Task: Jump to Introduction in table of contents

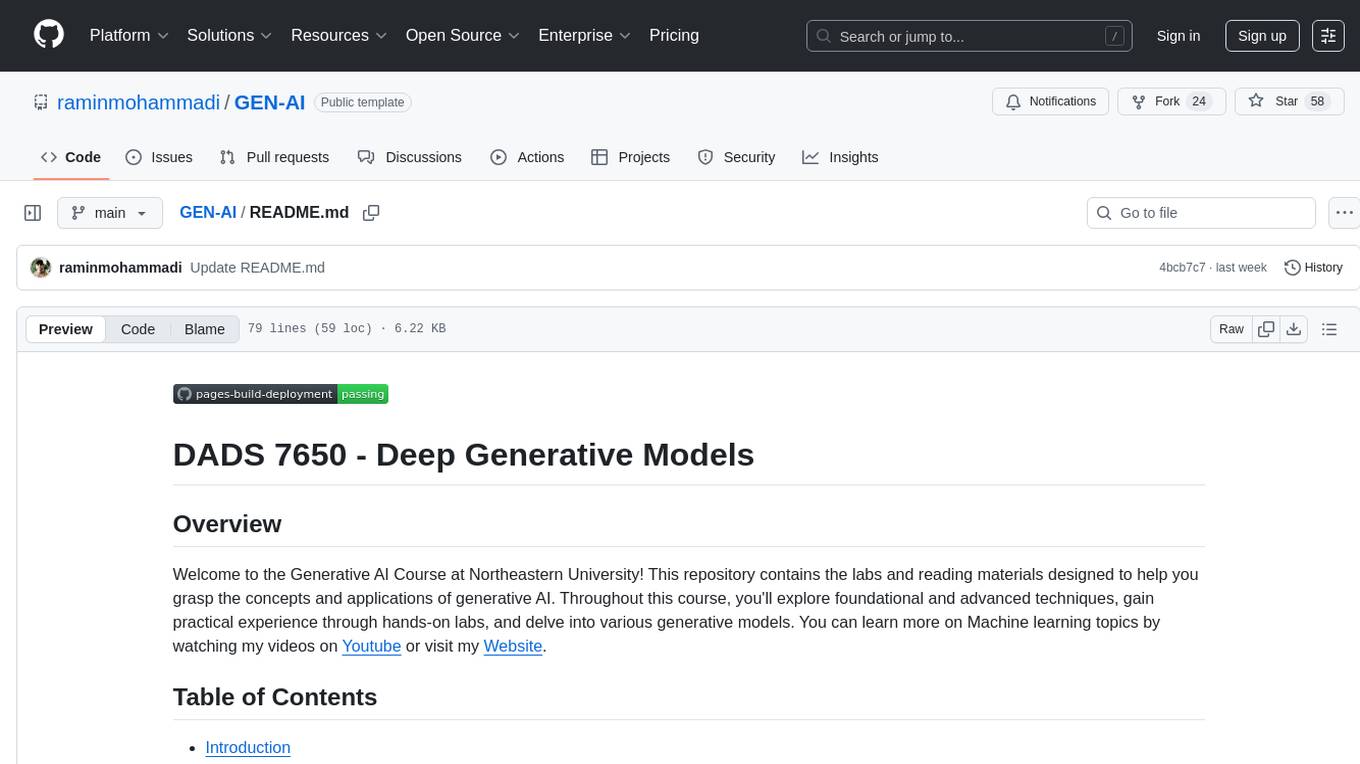Action: (x=248, y=748)
